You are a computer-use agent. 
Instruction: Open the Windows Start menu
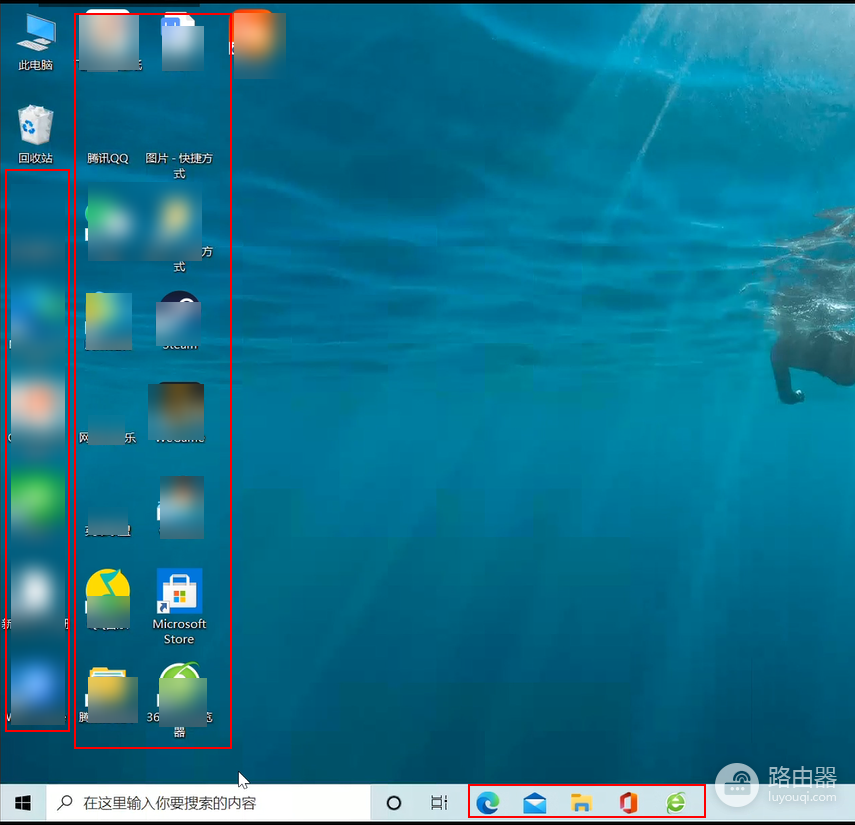click(23, 803)
